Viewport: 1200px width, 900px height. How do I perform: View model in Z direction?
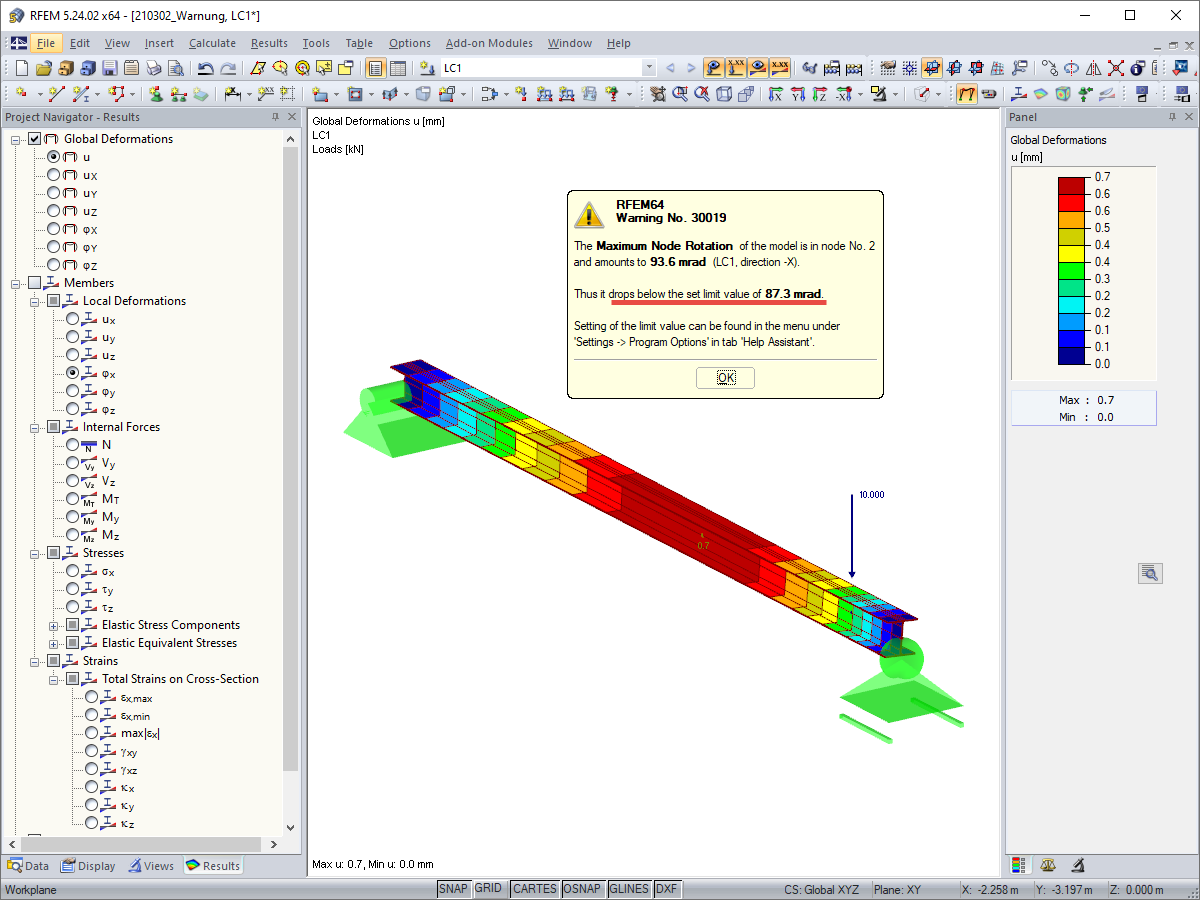819,93
